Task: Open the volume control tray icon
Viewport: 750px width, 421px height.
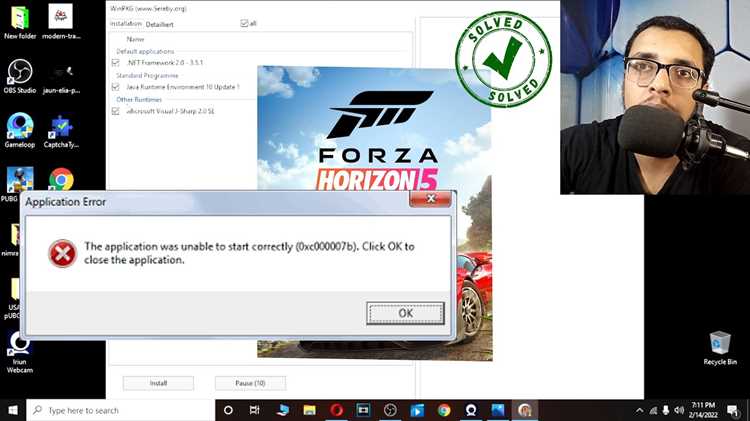Action: click(679, 410)
